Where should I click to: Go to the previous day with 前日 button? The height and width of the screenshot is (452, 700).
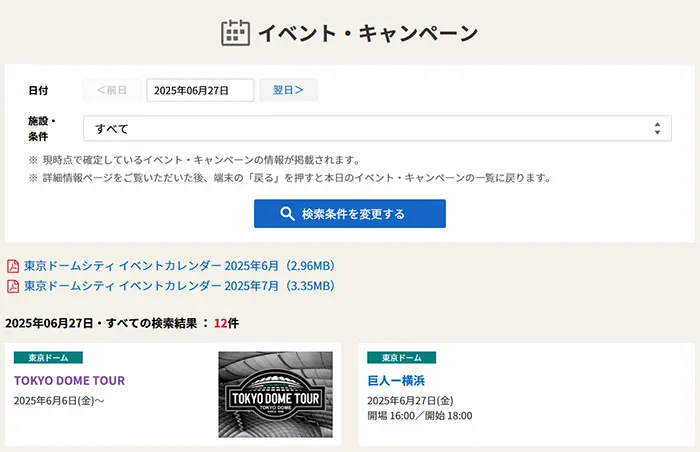112,90
